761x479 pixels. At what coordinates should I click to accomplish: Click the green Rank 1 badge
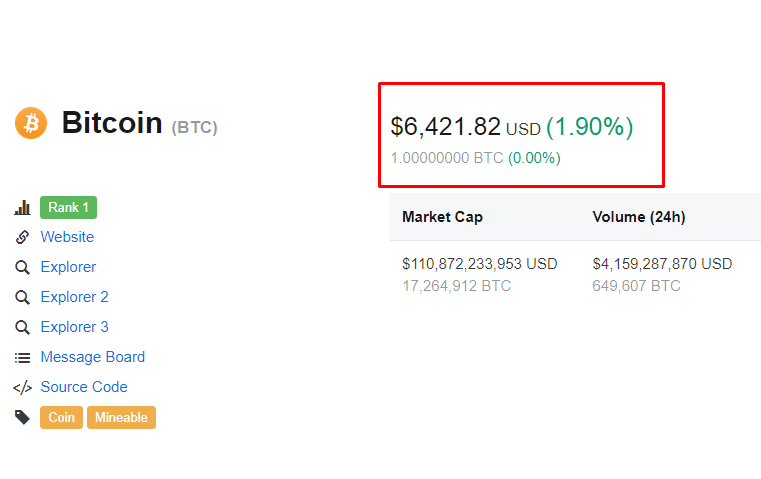(x=68, y=208)
